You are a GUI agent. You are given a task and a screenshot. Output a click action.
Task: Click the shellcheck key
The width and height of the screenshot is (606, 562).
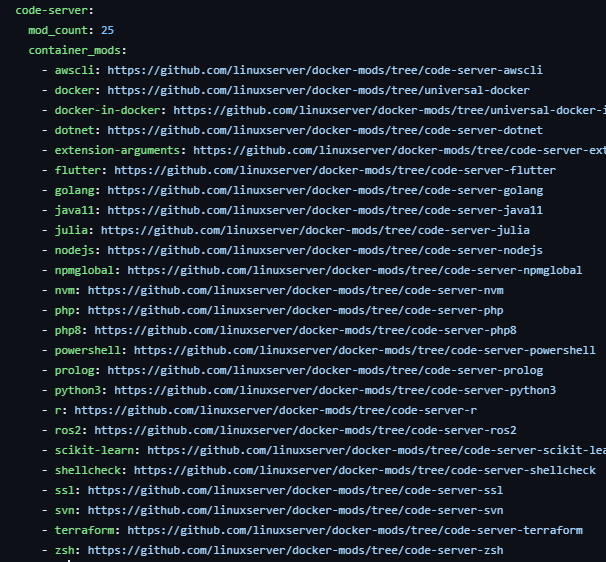88,471
